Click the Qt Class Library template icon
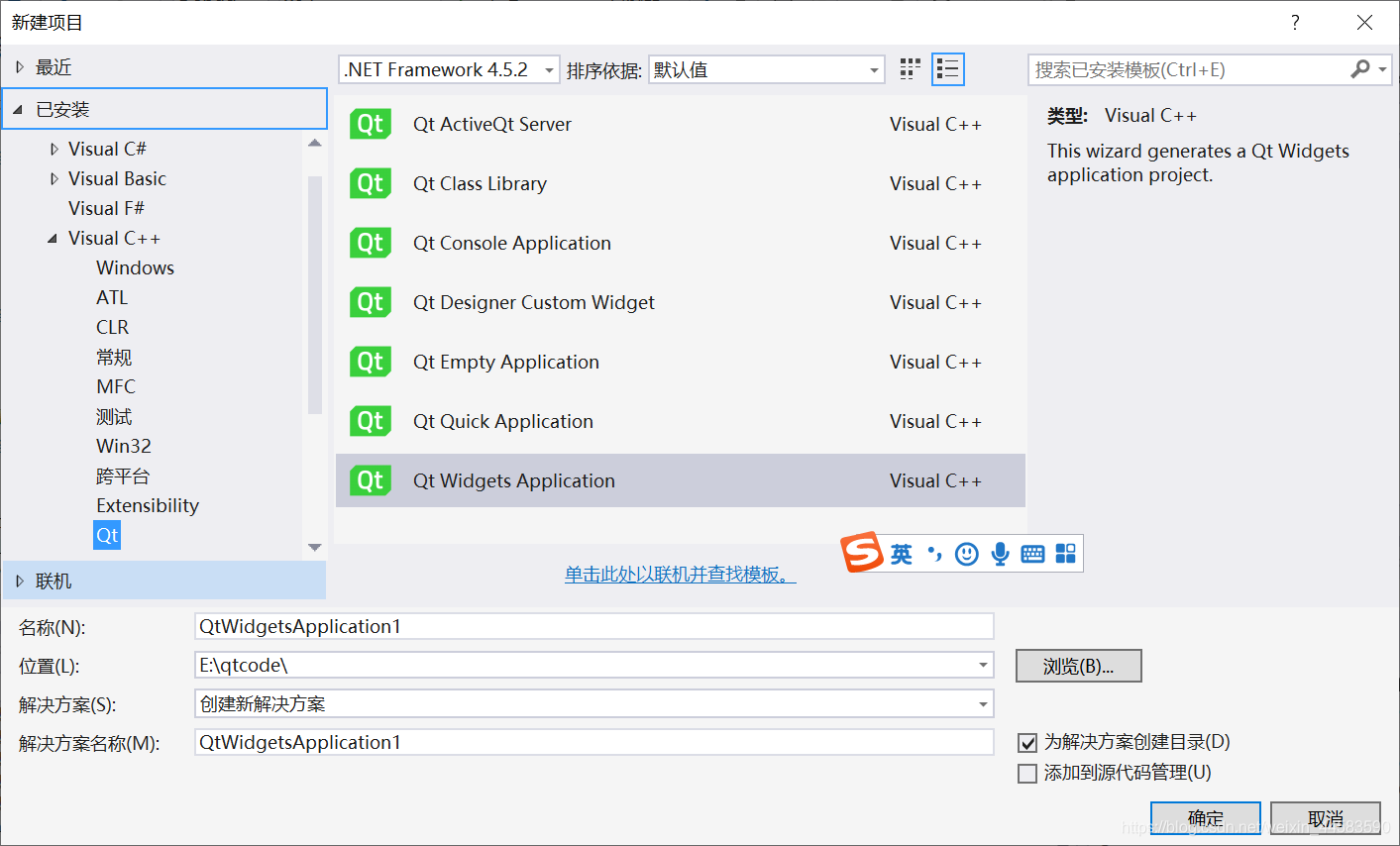Image resolution: width=1400 pixels, height=846 pixels. [371, 183]
